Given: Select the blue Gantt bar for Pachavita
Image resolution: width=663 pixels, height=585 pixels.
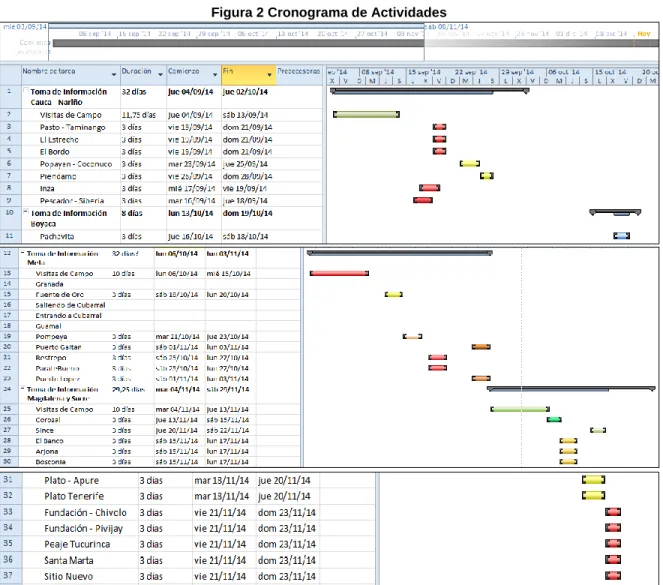Looking at the screenshot, I should [622, 236].
